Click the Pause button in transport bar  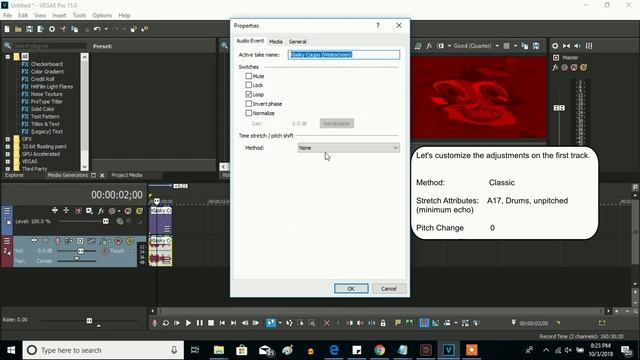click(200, 323)
